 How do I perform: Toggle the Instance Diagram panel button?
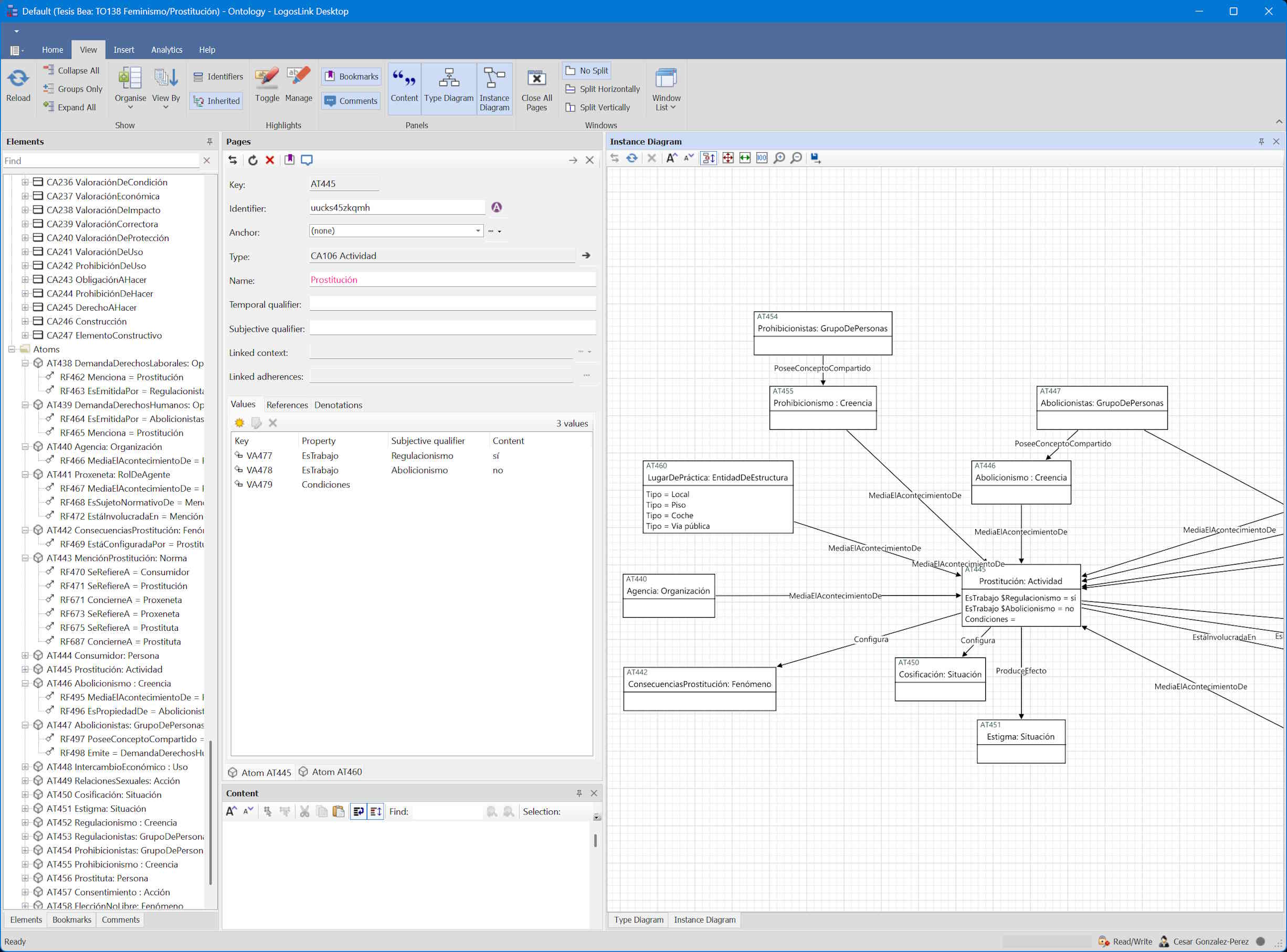[494, 89]
